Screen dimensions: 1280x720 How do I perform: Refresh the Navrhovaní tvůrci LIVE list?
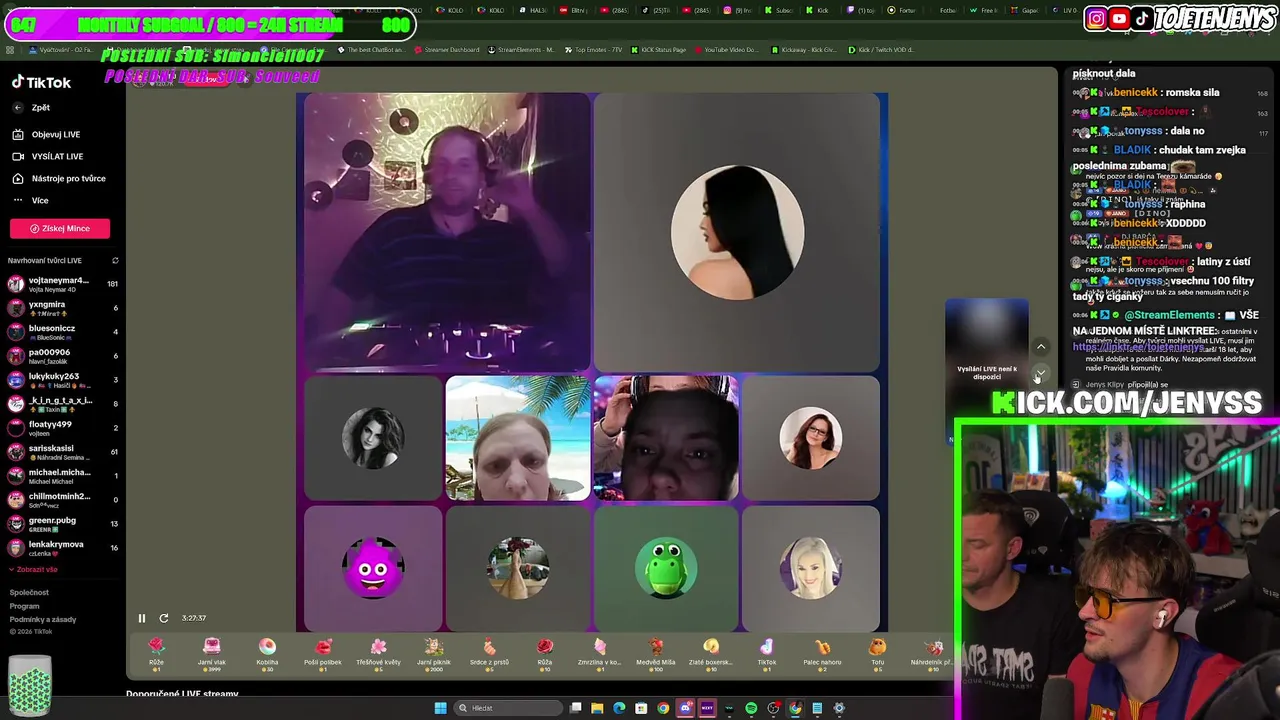pyautogui.click(x=115, y=261)
